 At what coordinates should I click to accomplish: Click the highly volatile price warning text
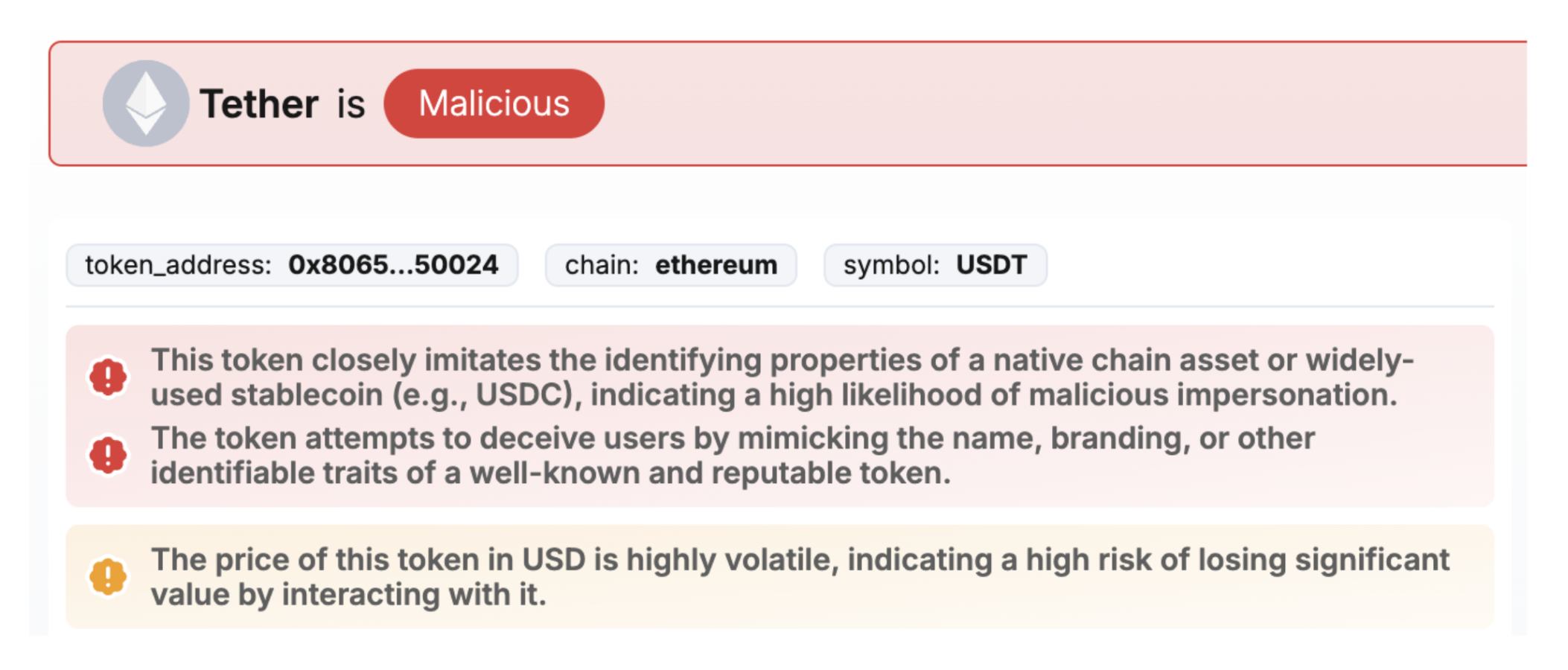800,560
